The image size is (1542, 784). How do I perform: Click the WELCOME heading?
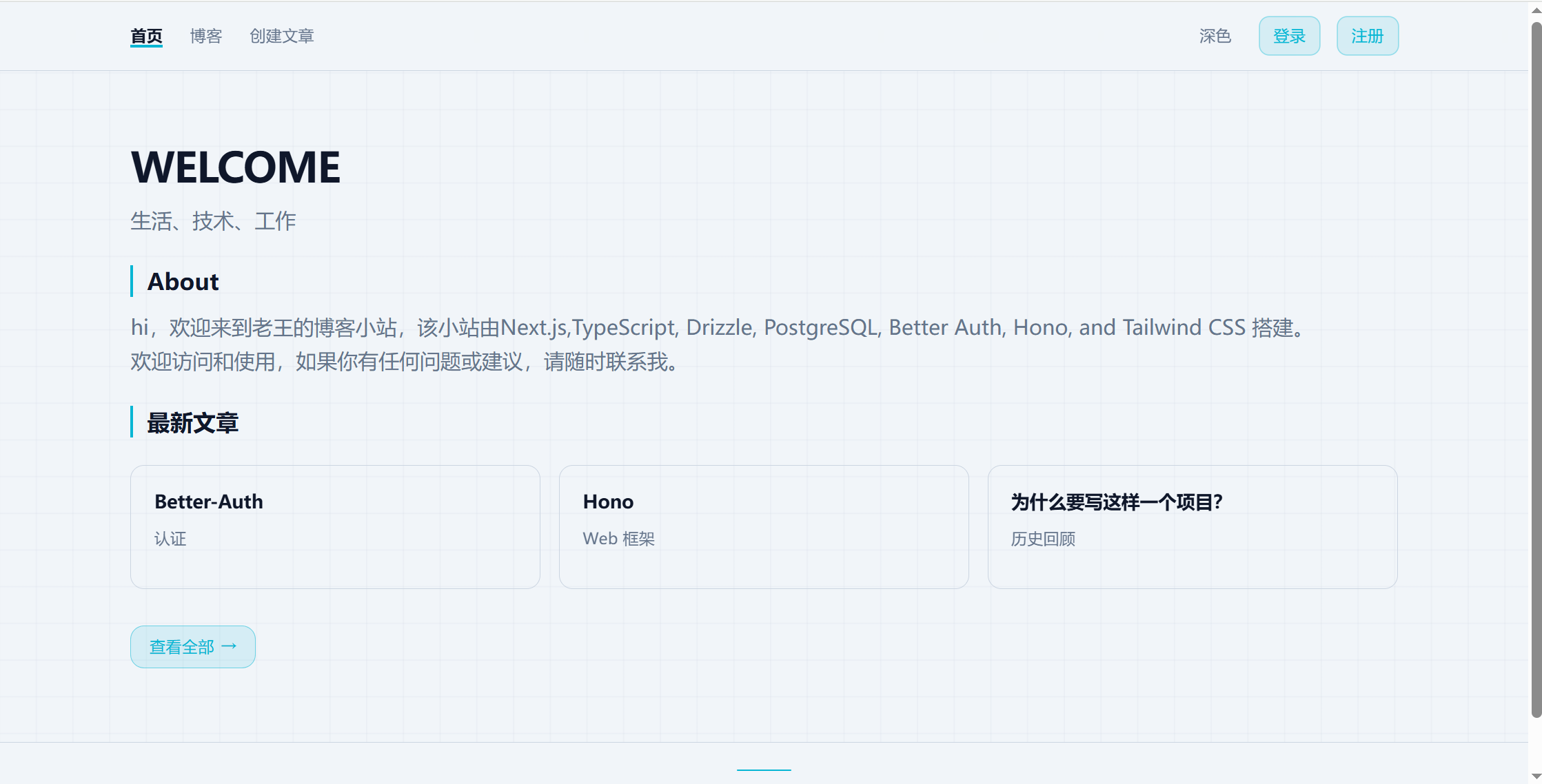(x=235, y=167)
